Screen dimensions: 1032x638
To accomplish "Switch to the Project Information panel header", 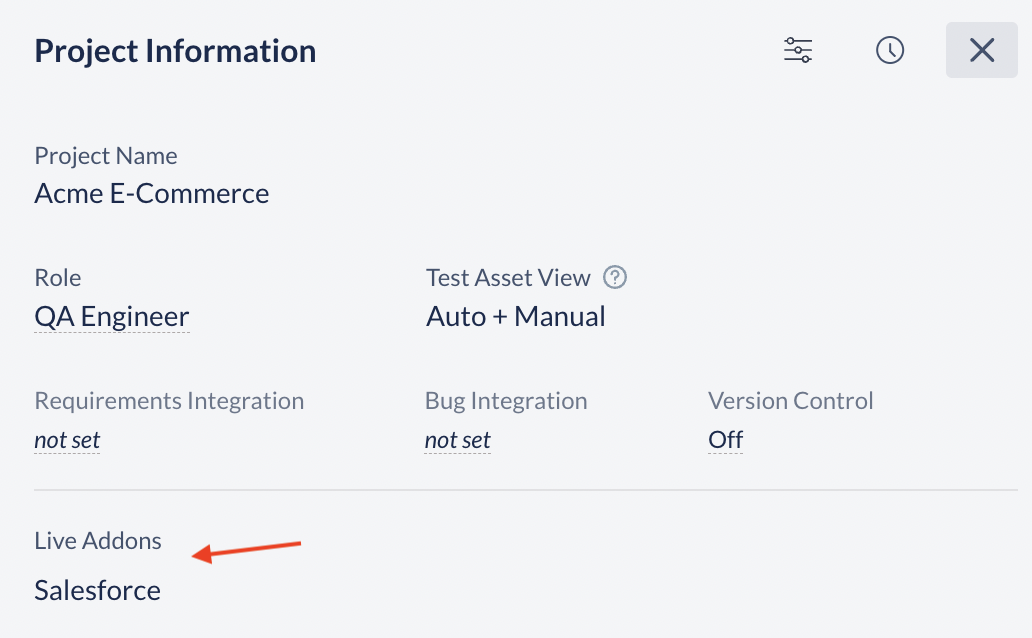I will [175, 50].
